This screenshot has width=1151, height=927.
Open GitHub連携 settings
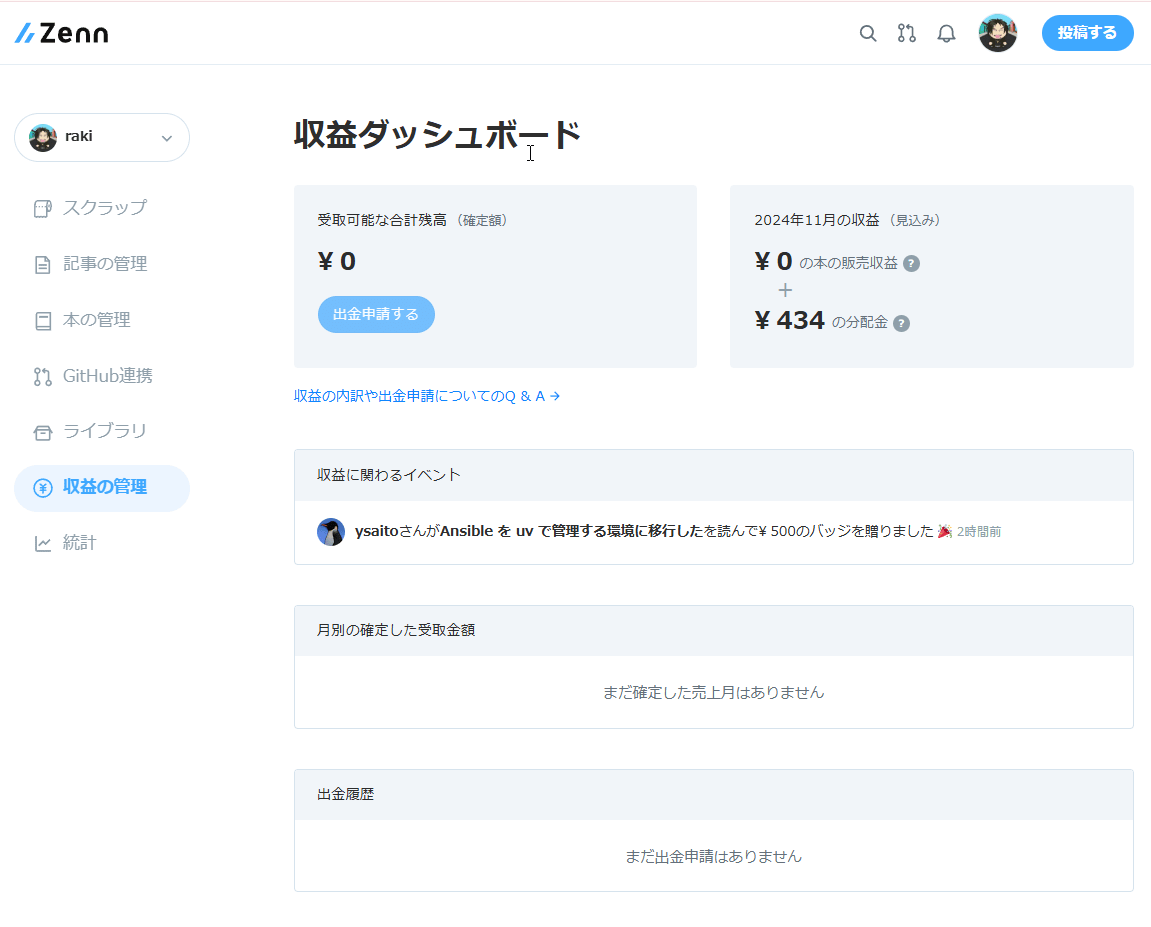pyautogui.click(x=104, y=376)
